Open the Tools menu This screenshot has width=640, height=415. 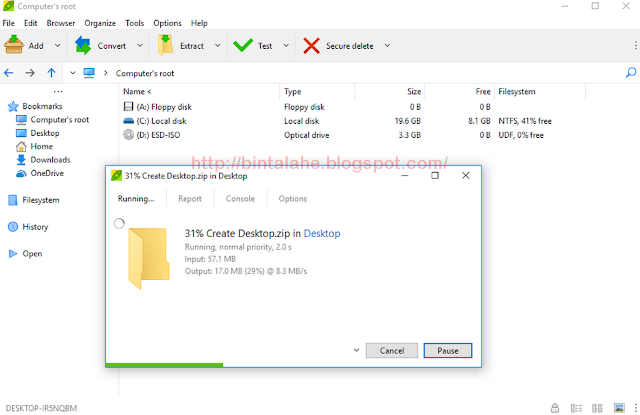pyautogui.click(x=135, y=23)
